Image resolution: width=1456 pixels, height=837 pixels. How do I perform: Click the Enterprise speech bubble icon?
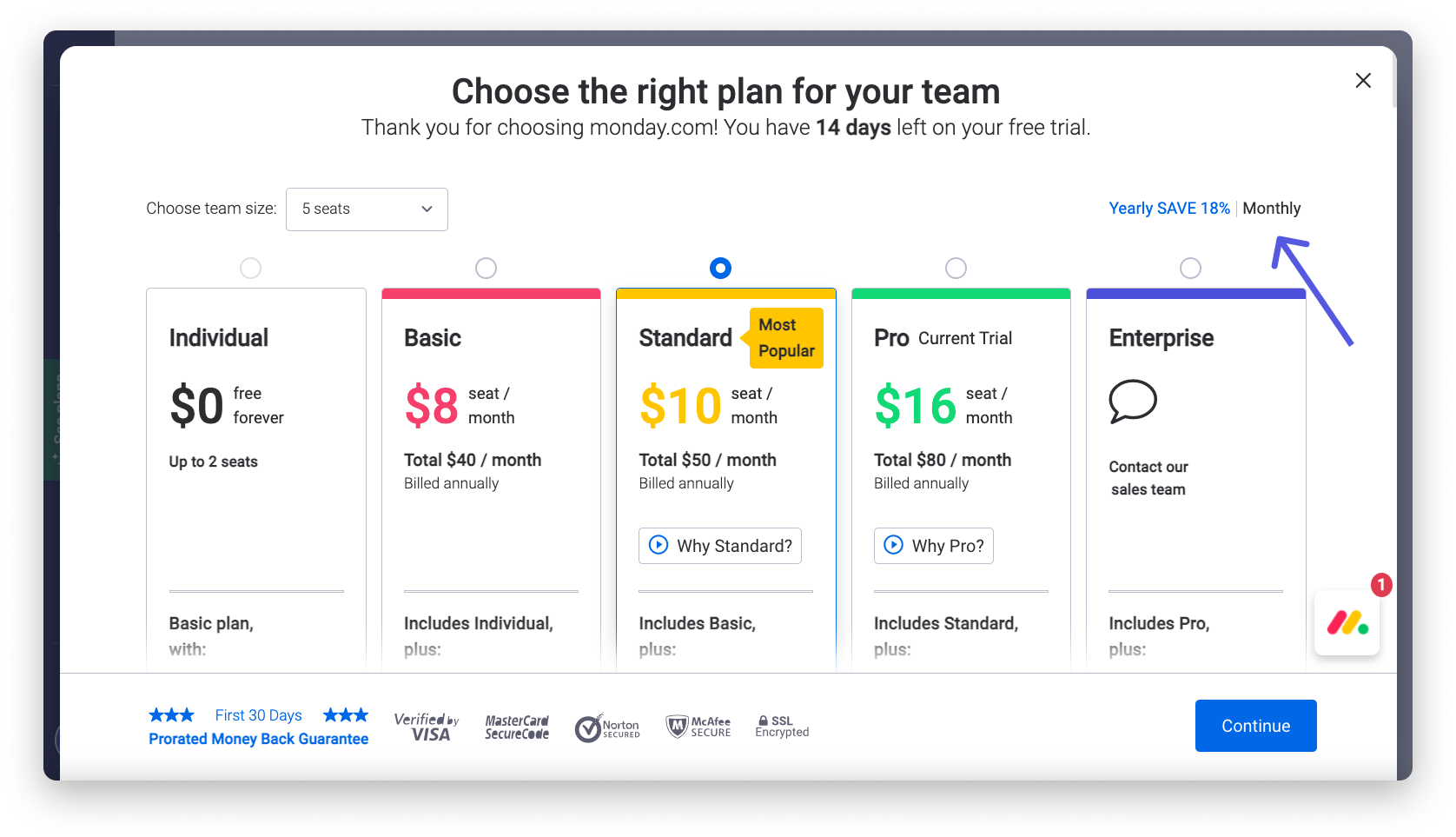[1133, 402]
